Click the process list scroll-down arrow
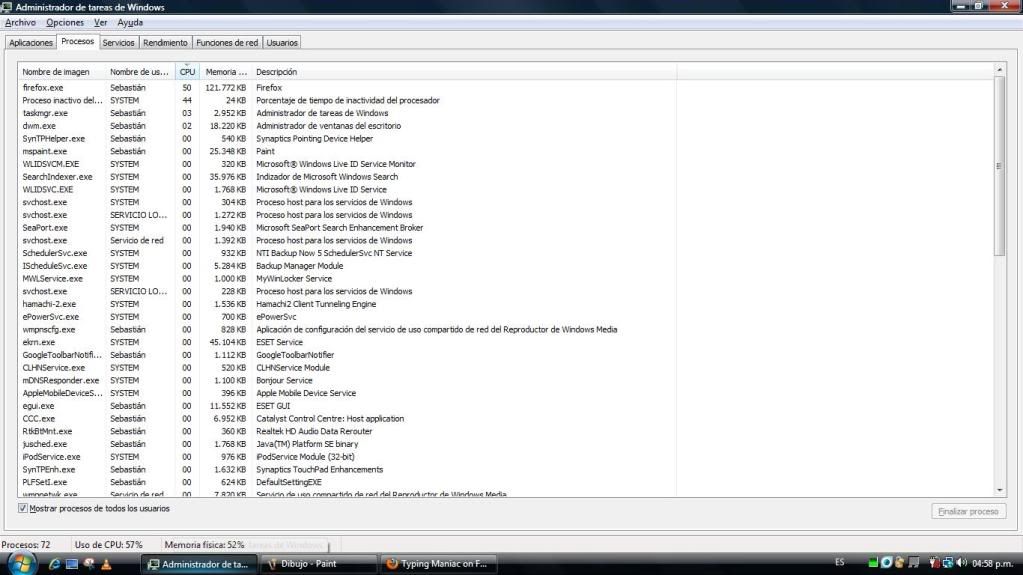 click(x=1000, y=489)
